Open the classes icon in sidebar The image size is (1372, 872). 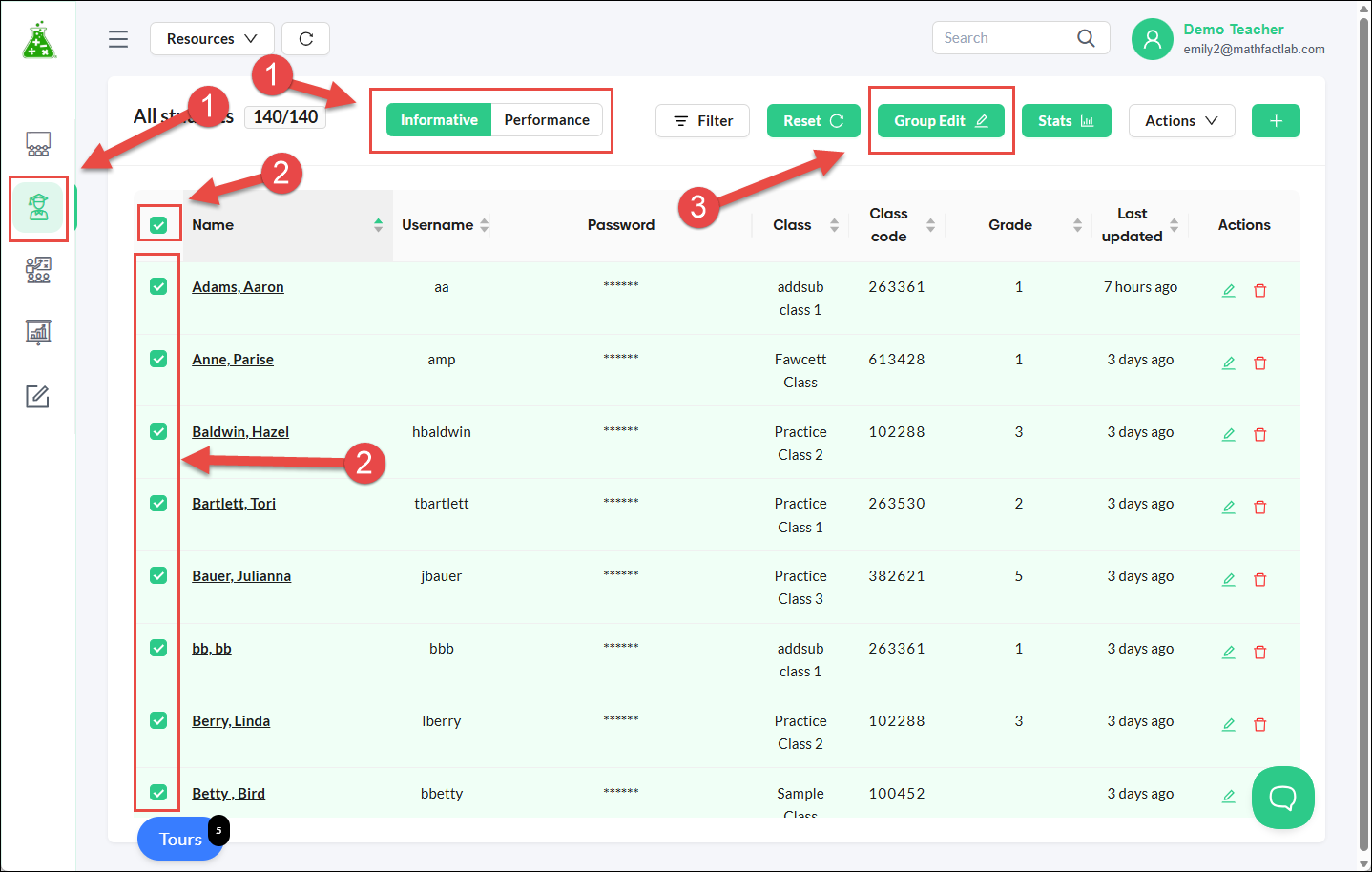(x=38, y=270)
